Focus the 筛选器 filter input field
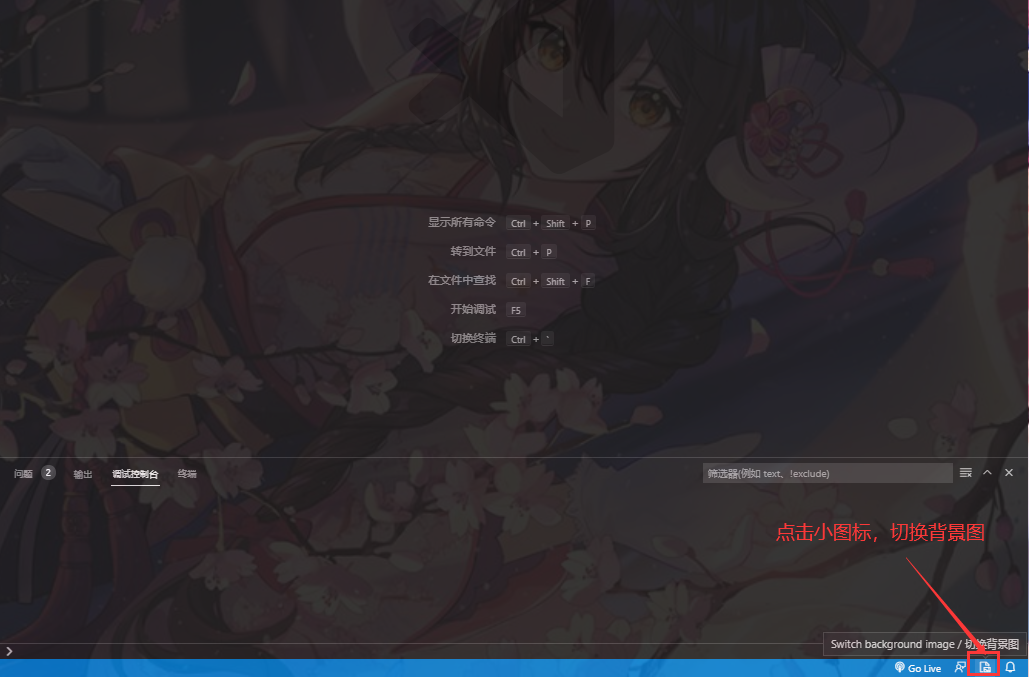Screen dimensions: 1029x677 [828, 473]
